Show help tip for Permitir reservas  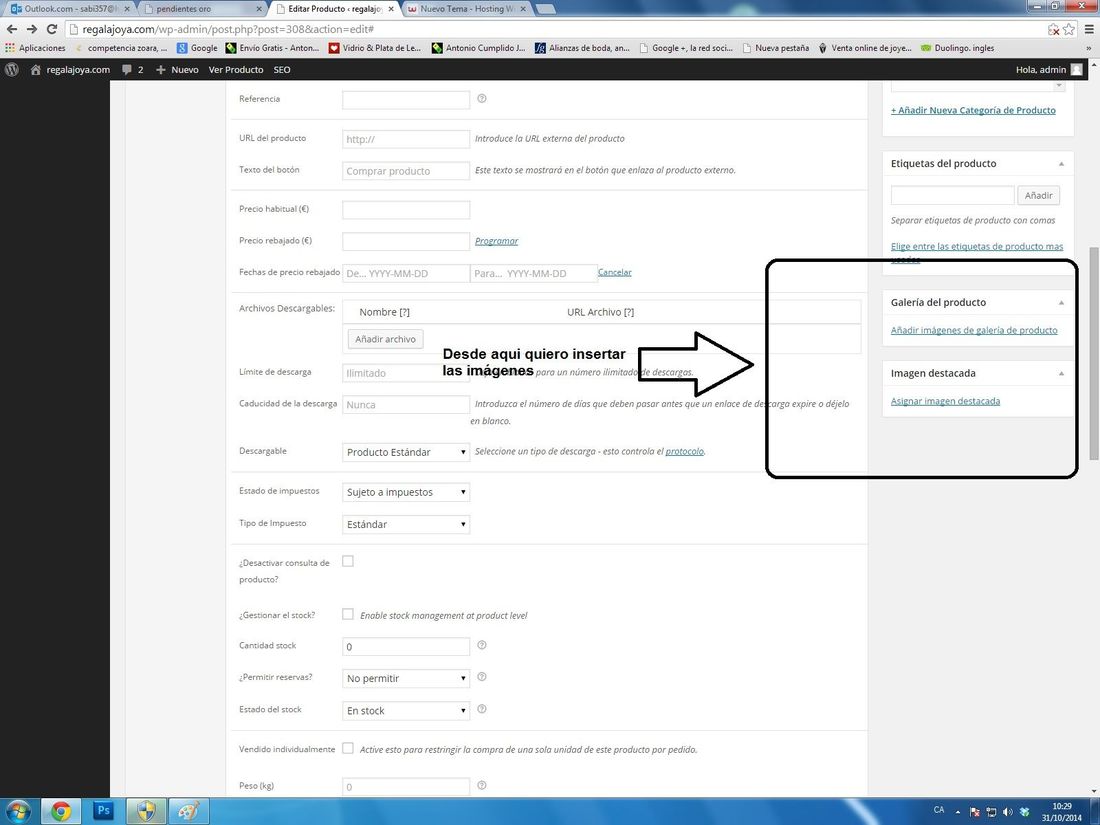tap(482, 677)
